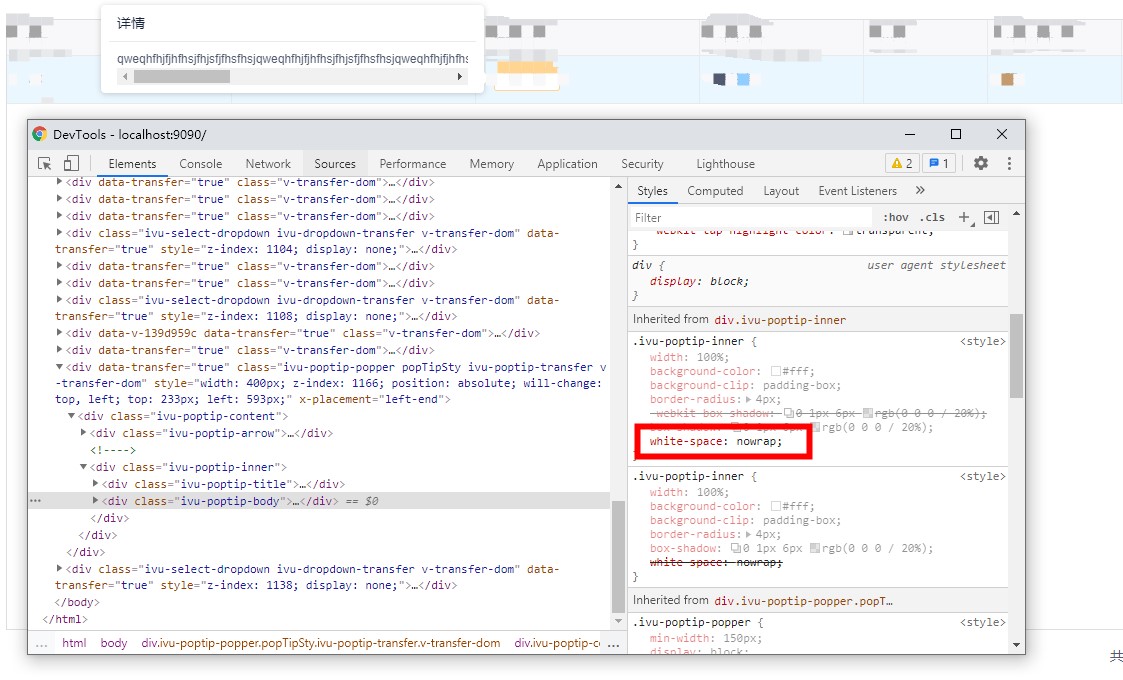Open the Lighthouse tab

[726, 163]
